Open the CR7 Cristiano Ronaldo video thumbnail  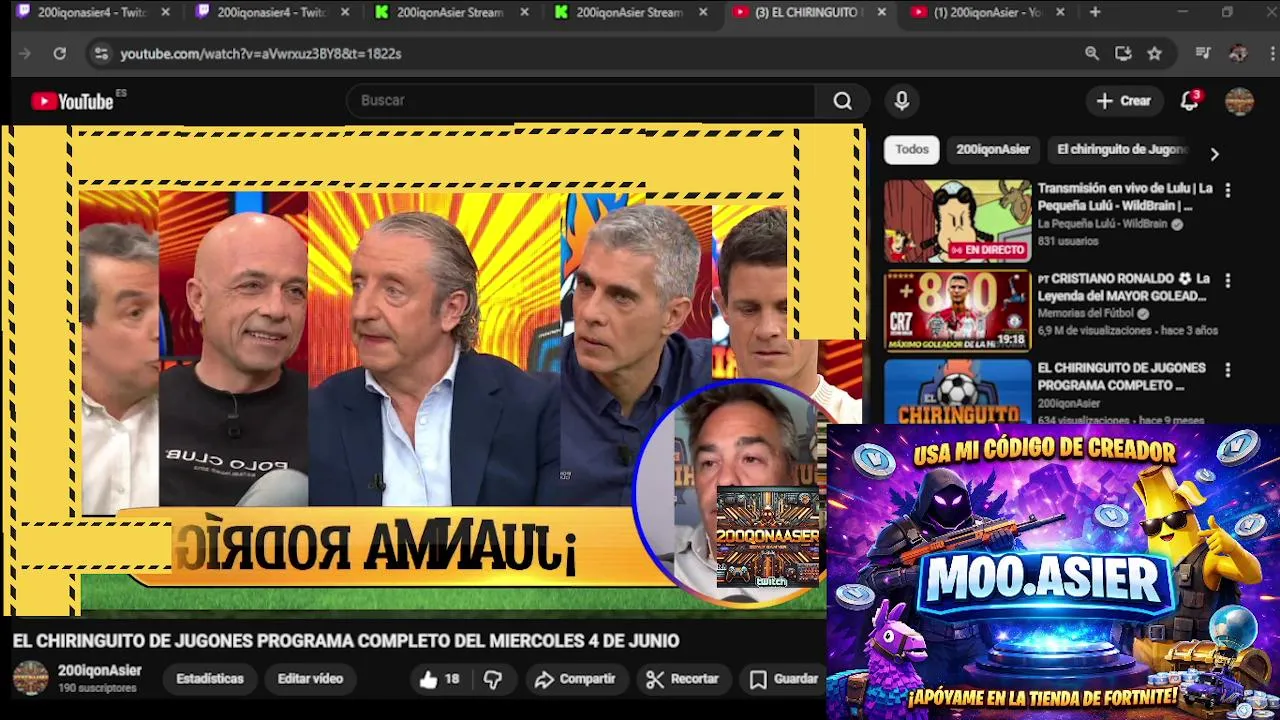[957, 311]
